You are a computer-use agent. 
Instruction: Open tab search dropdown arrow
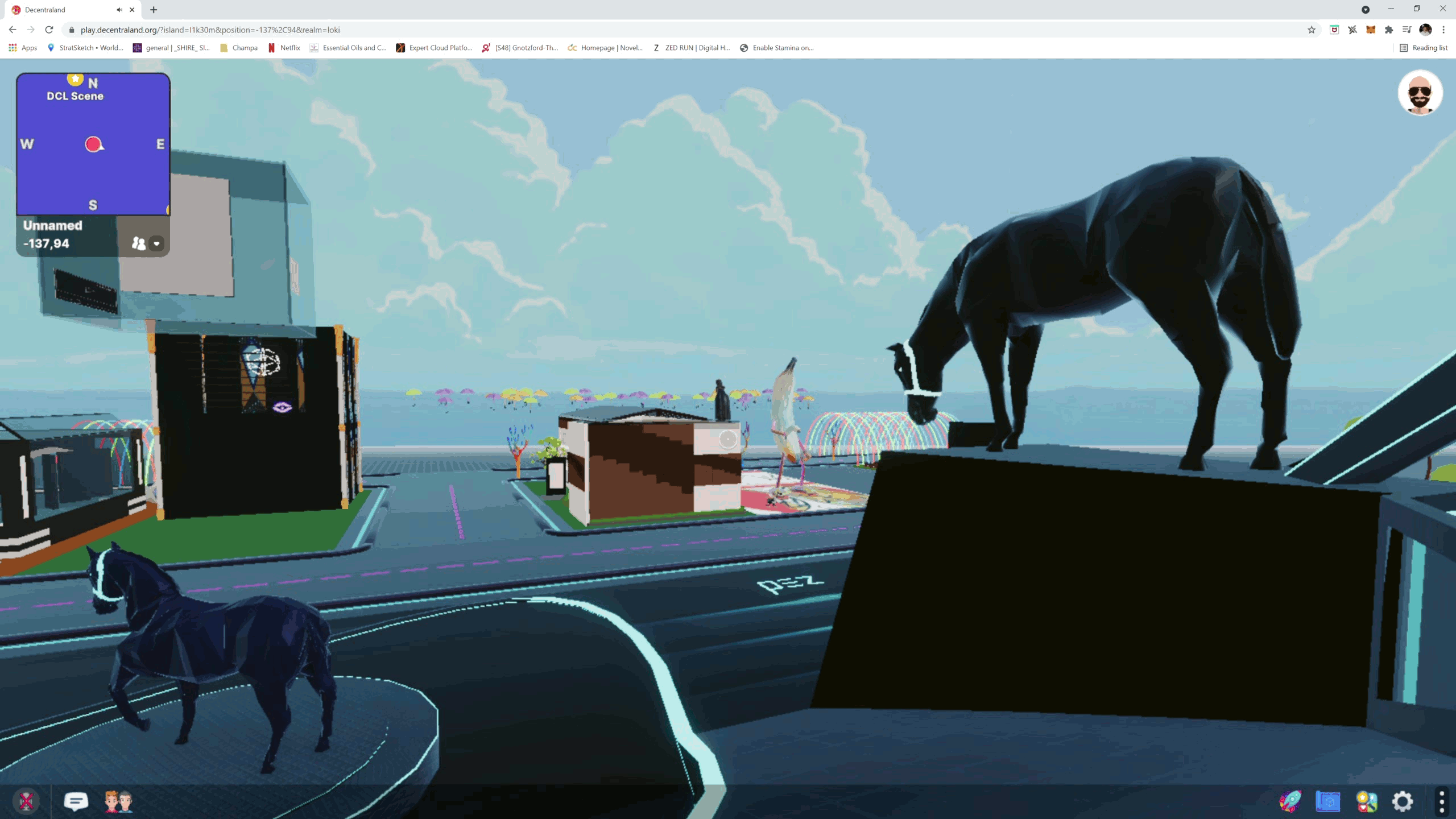[x=1366, y=10]
